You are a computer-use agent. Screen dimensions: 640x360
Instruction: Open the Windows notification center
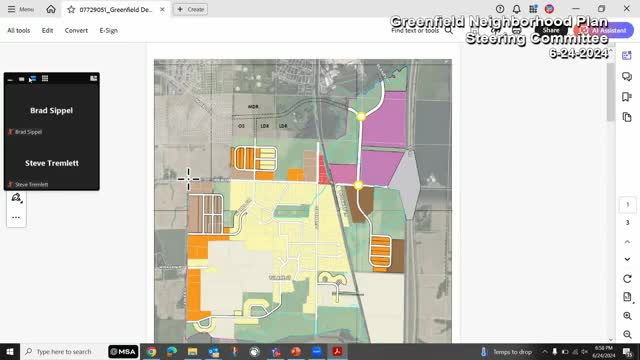pyautogui.click(x=627, y=351)
